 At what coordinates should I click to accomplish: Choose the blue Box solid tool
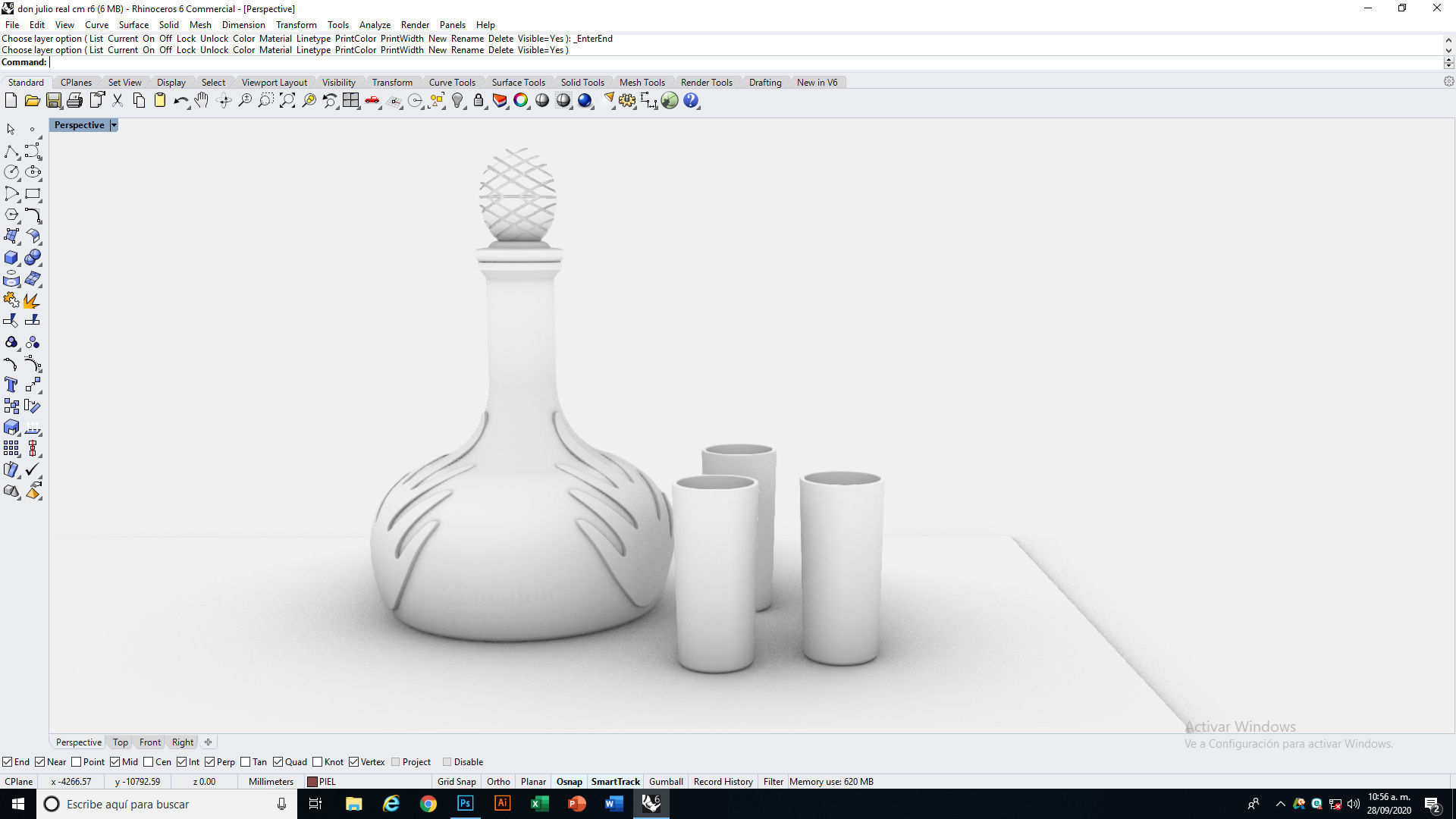point(11,258)
